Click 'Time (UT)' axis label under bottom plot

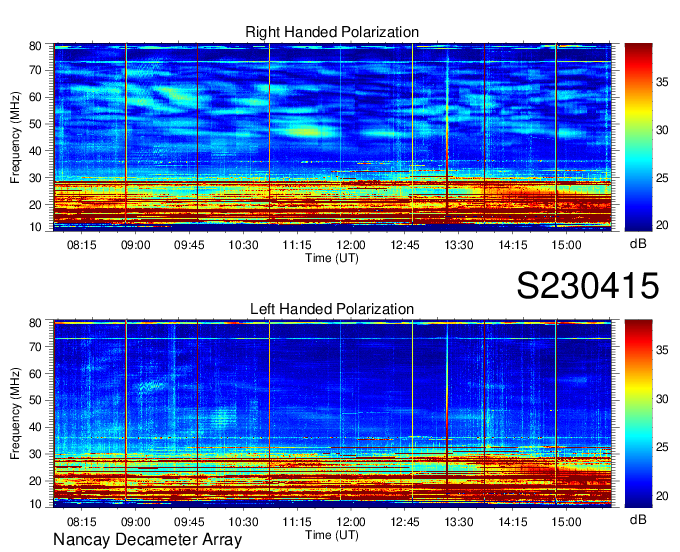pos(332,535)
